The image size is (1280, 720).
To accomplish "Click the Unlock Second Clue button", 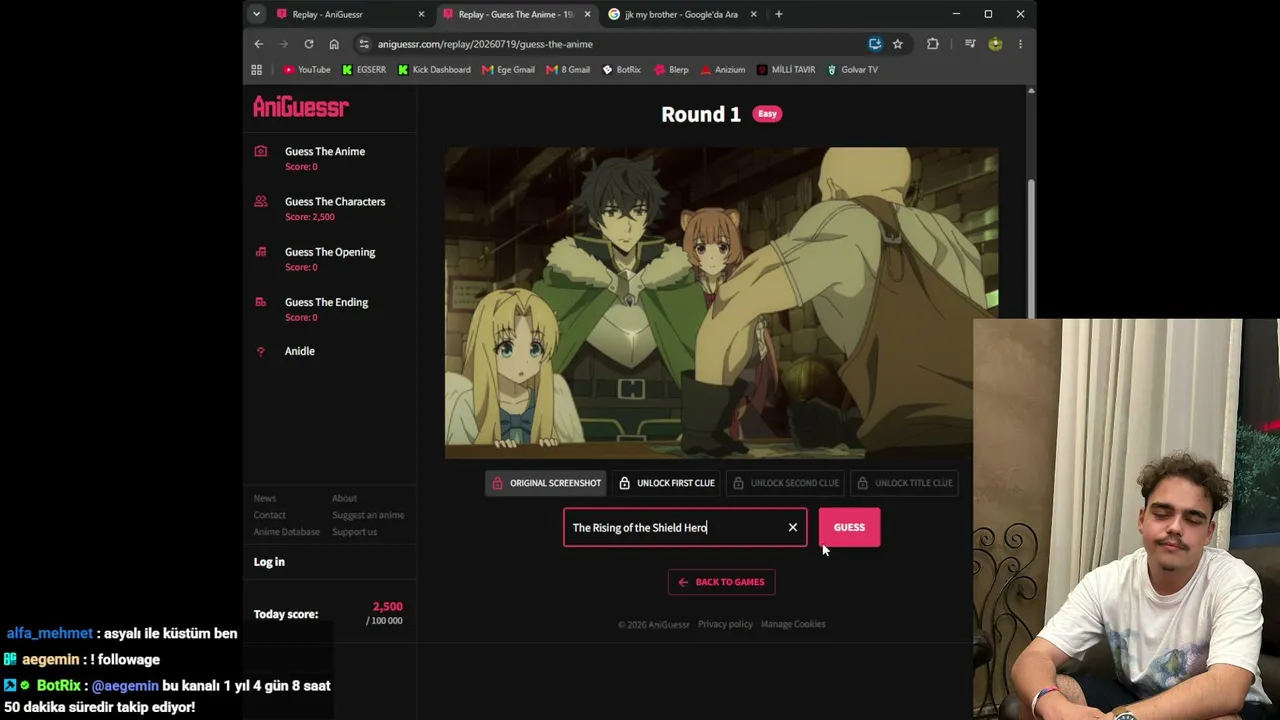I will [x=786, y=483].
